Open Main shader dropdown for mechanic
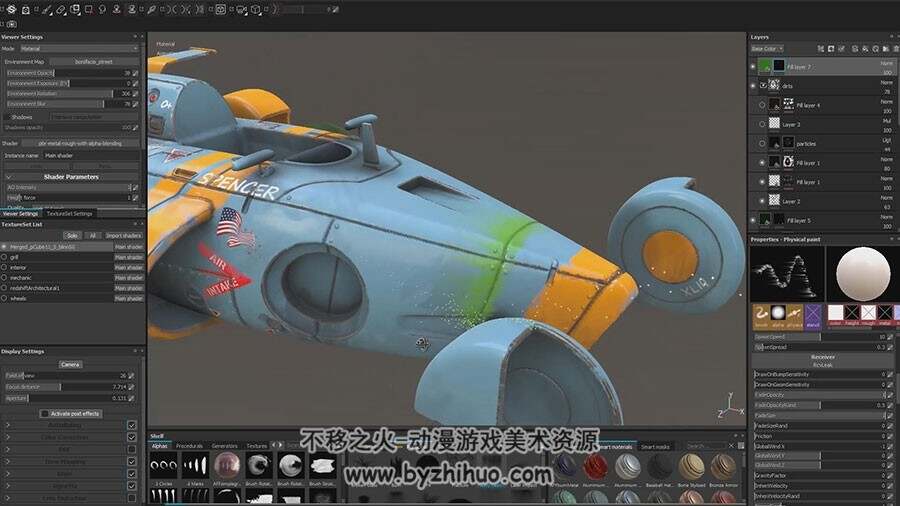 [x=129, y=278]
